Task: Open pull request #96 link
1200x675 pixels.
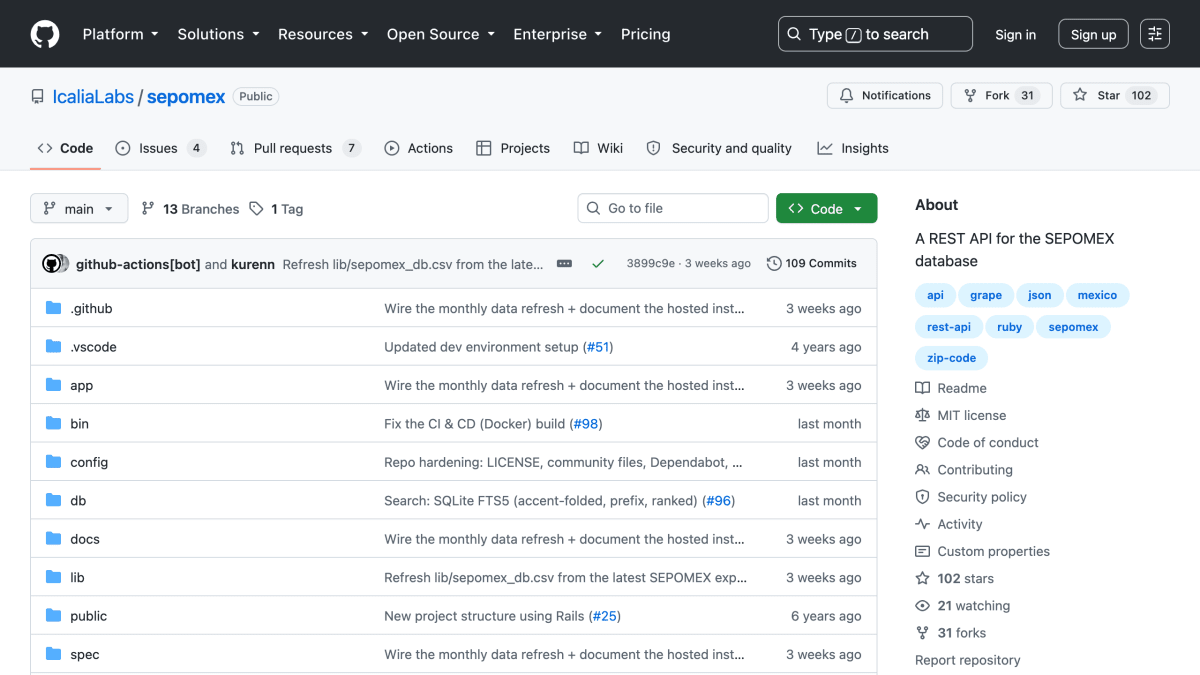Action: 719,500
